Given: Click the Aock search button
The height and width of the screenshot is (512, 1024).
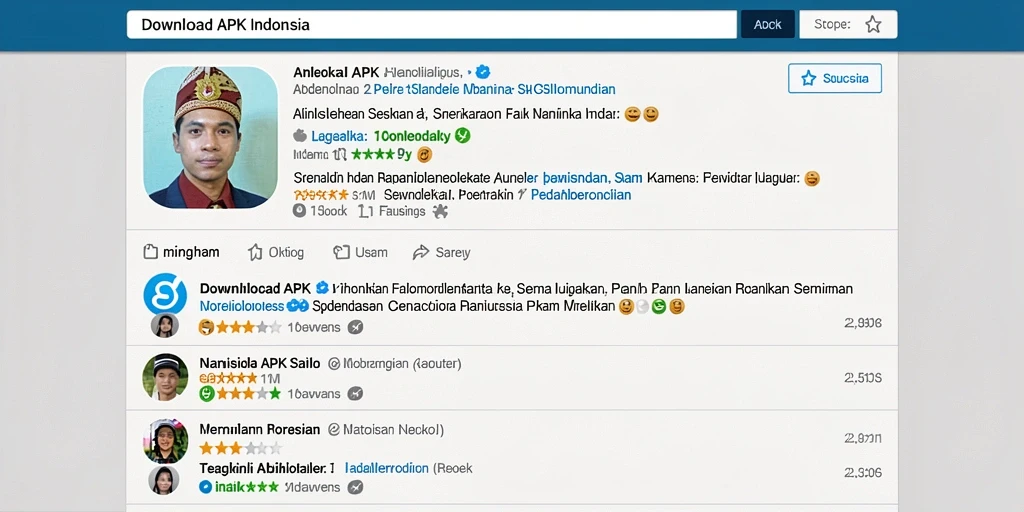Looking at the screenshot, I should tap(767, 25).
